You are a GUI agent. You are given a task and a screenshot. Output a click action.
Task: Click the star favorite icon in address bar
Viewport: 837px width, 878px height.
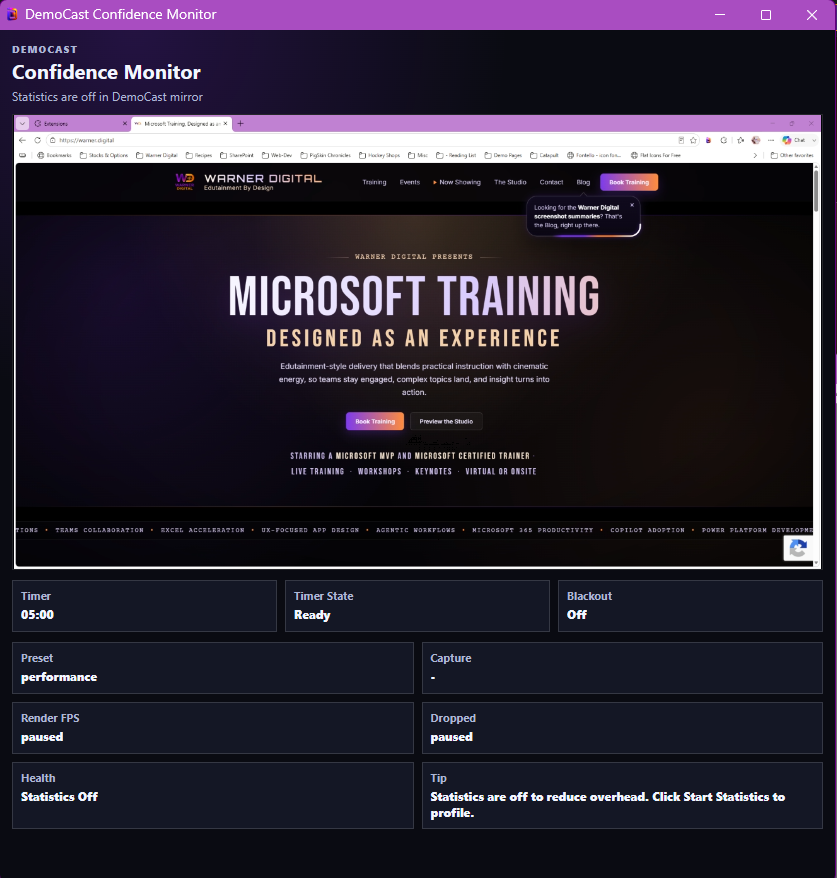coord(693,140)
